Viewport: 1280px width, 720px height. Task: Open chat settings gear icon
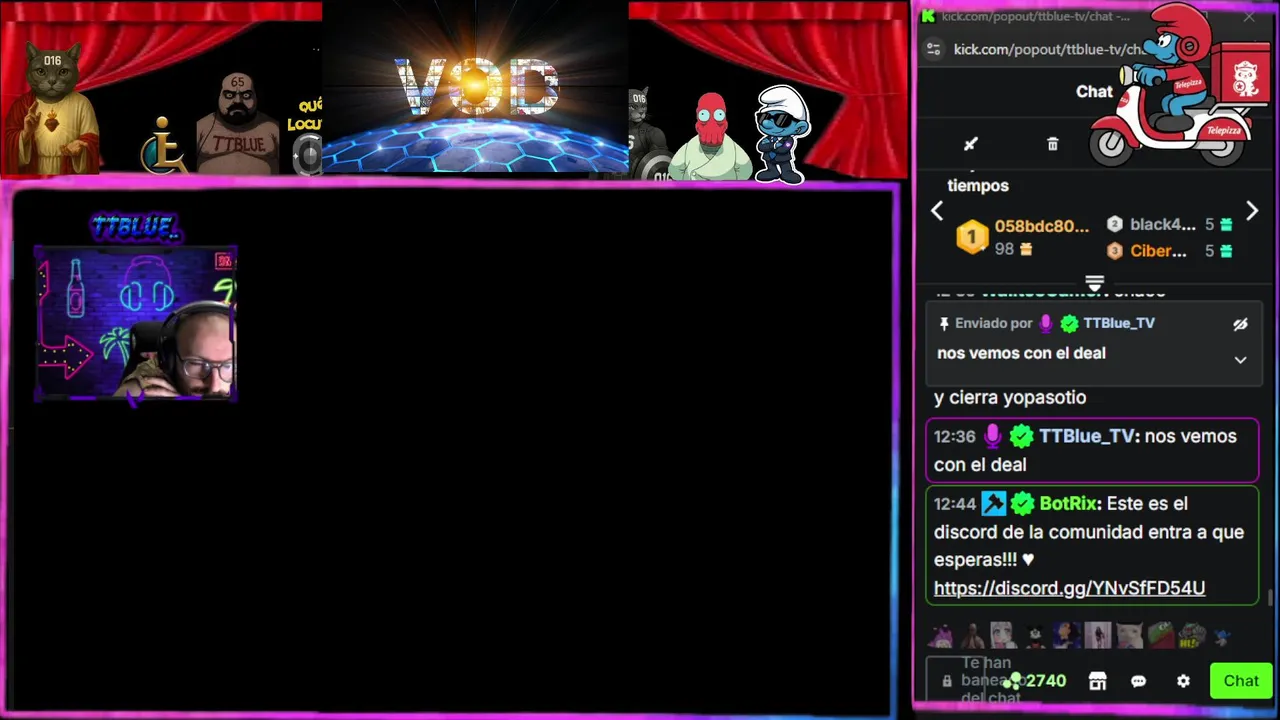click(x=1183, y=681)
